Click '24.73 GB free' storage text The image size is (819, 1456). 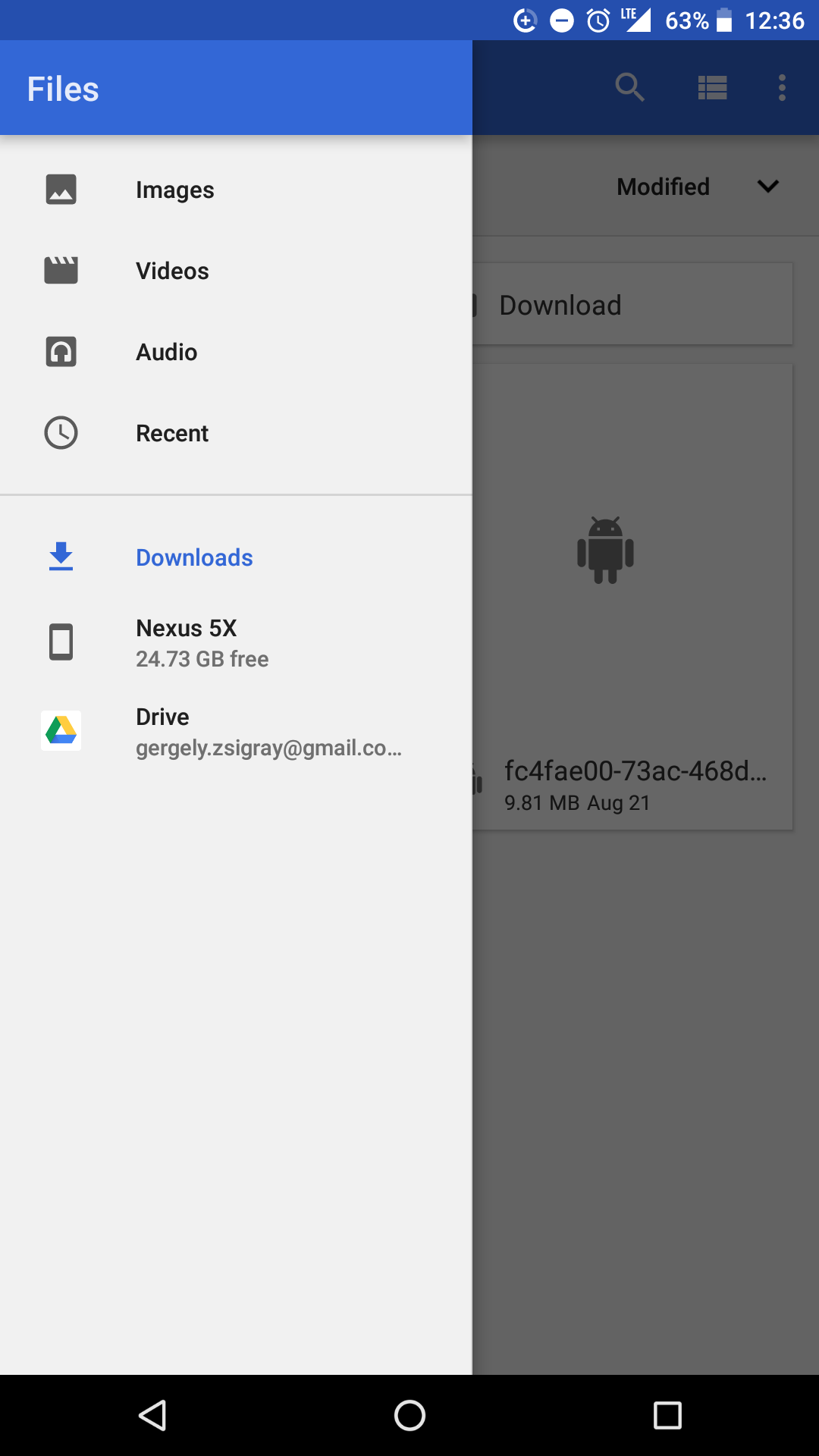[202, 659]
